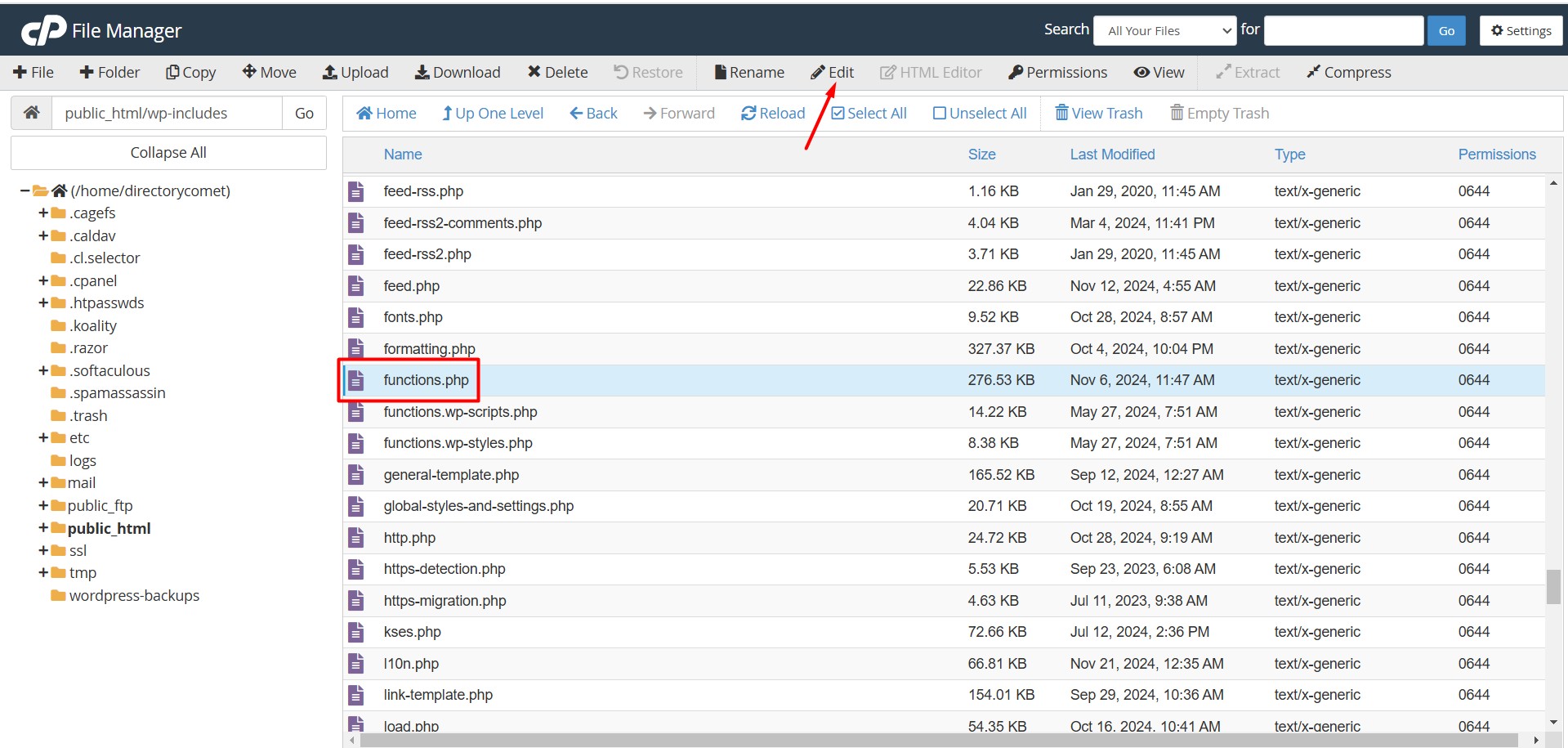This screenshot has width=1568, height=748.
Task: Download the selected file
Action: [x=458, y=72]
